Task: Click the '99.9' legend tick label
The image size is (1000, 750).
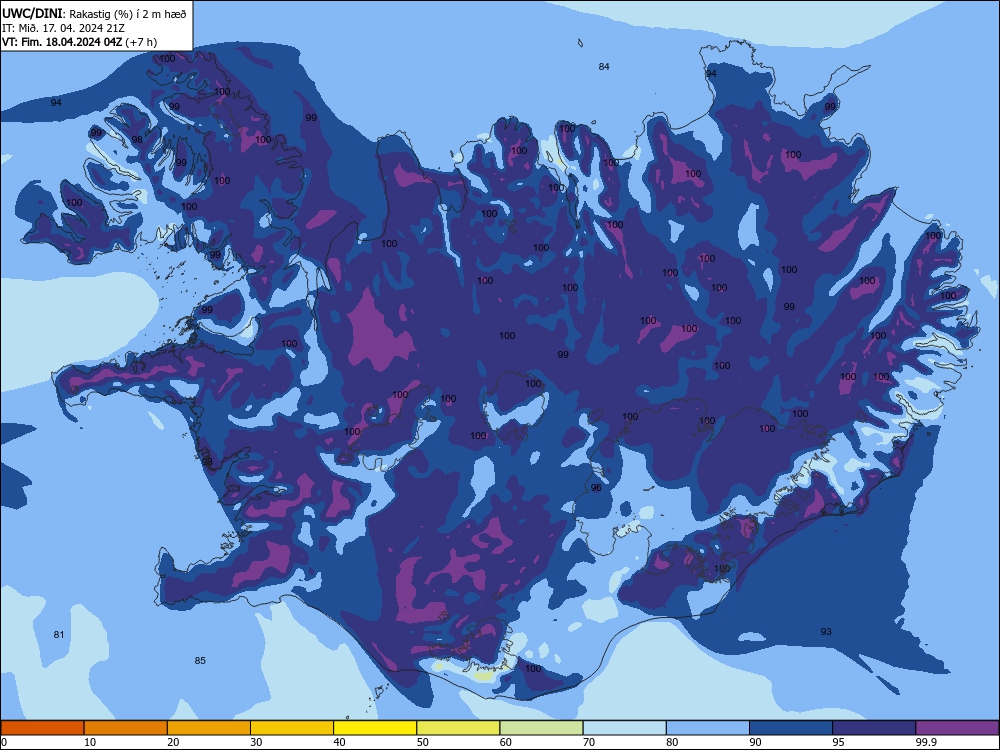Action: pos(926,742)
